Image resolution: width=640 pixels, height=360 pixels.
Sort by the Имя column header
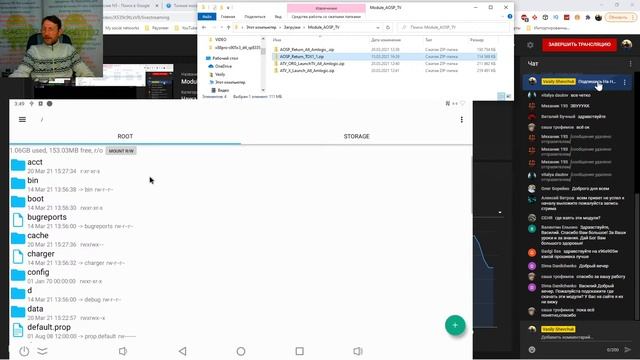click(277, 40)
